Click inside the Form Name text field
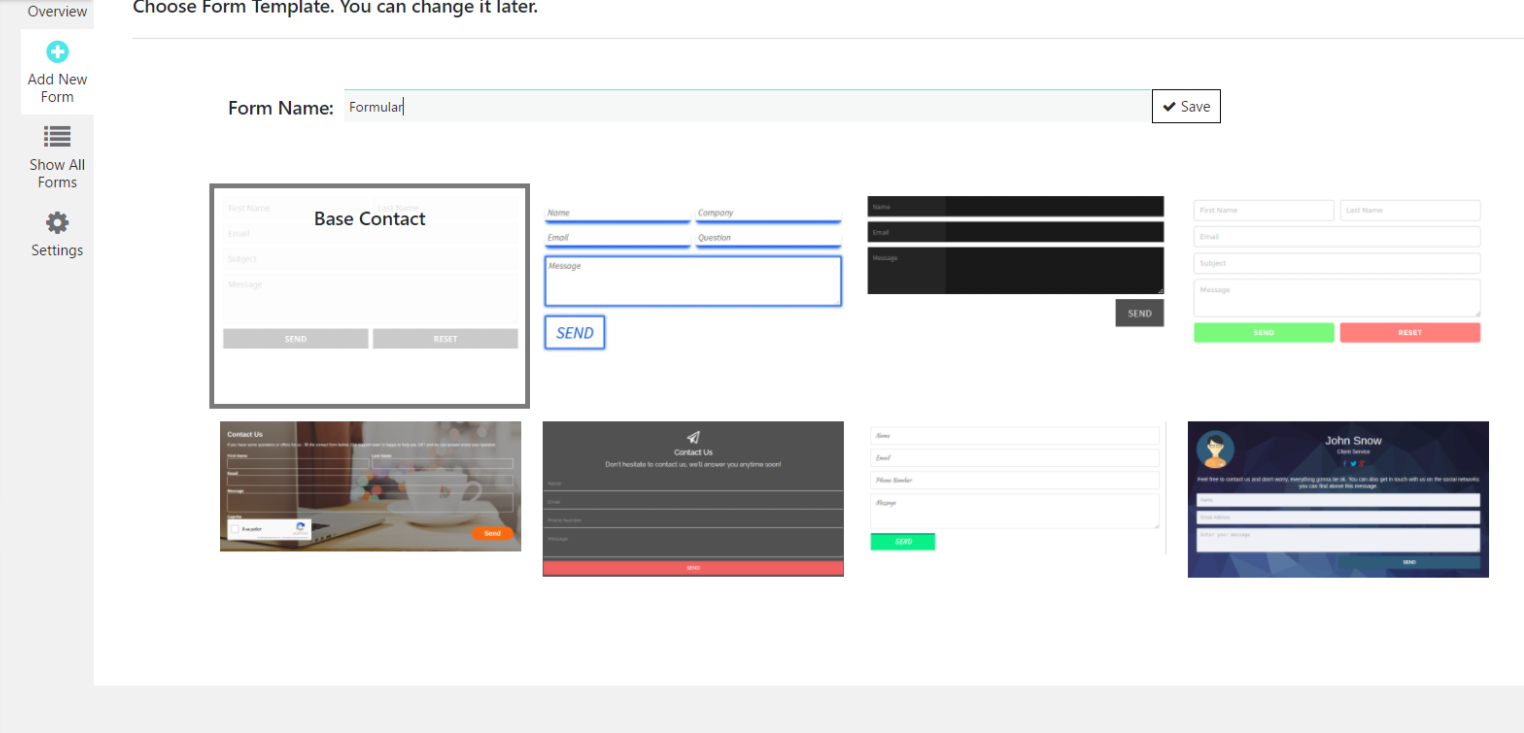This screenshot has height=733, width=1524. tap(746, 107)
